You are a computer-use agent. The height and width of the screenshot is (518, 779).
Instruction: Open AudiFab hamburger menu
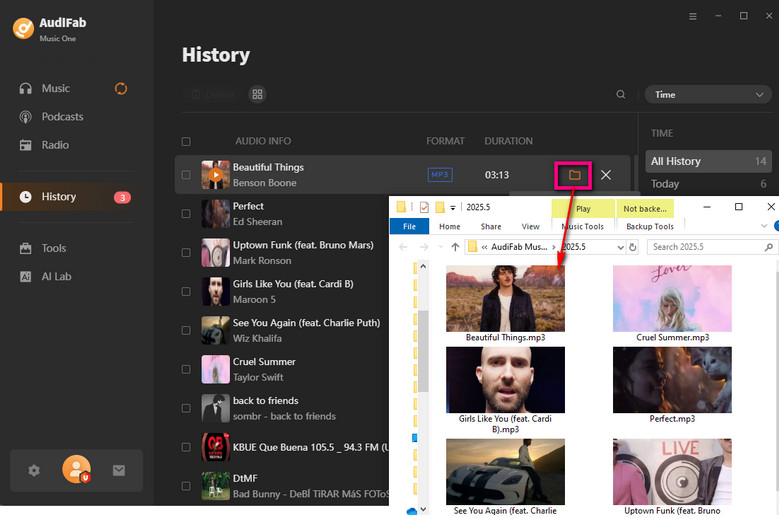point(693,16)
